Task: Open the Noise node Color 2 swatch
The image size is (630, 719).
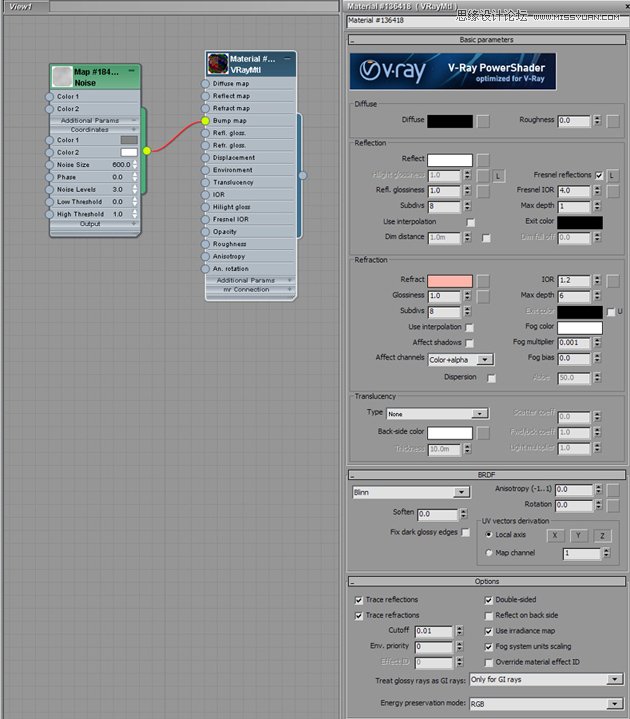Action: (x=129, y=152)
